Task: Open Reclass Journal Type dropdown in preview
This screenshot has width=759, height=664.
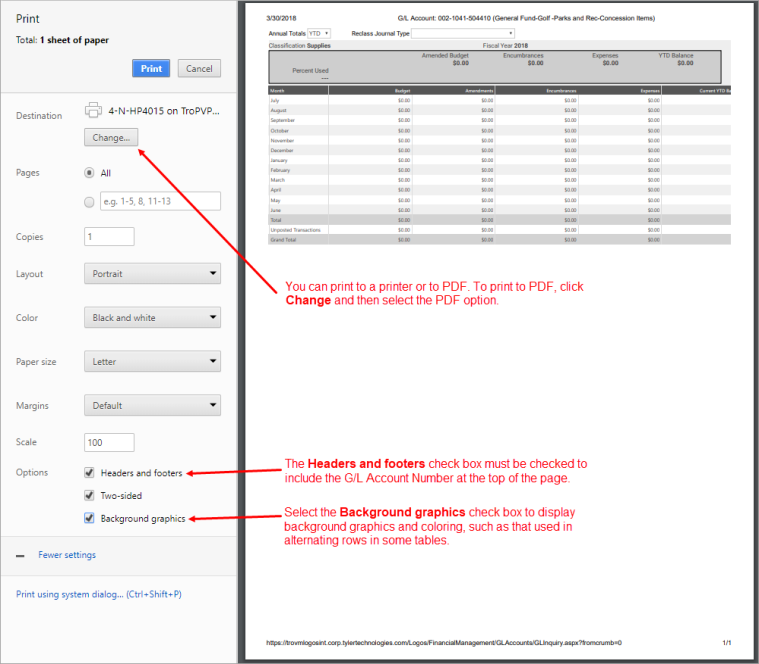Action: click(x=464, y=33)
